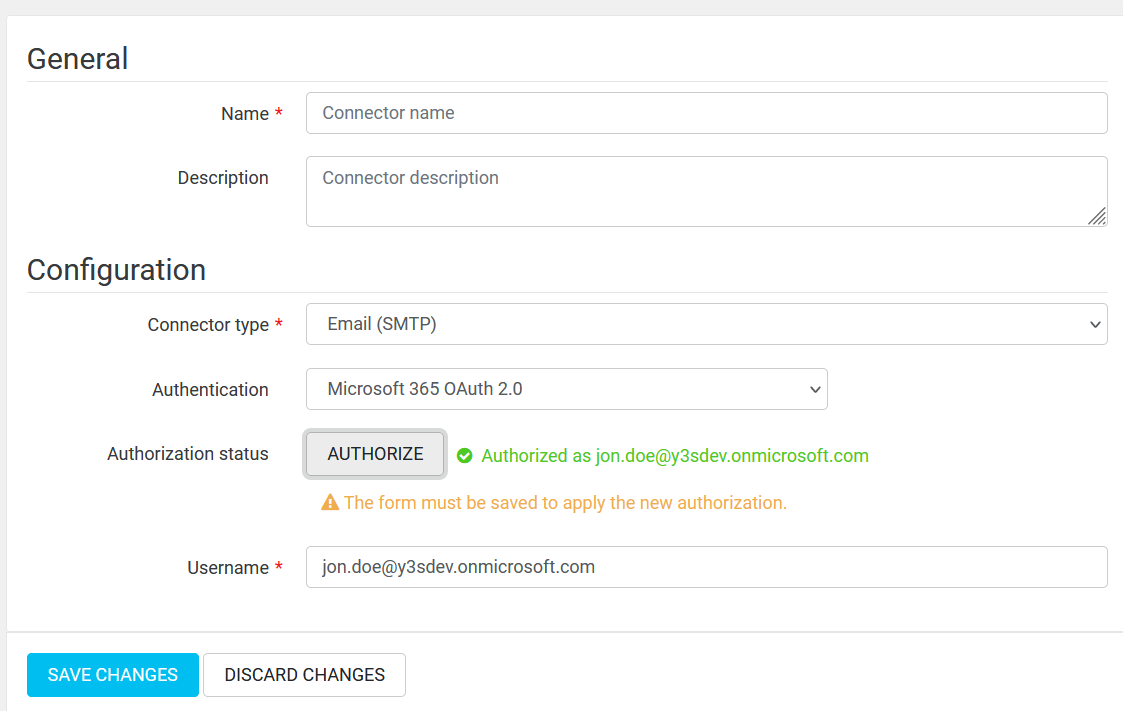Click the green authorized checkmark icon
The height and width of the screenshot is (711, 1123).
coord(464,456)
